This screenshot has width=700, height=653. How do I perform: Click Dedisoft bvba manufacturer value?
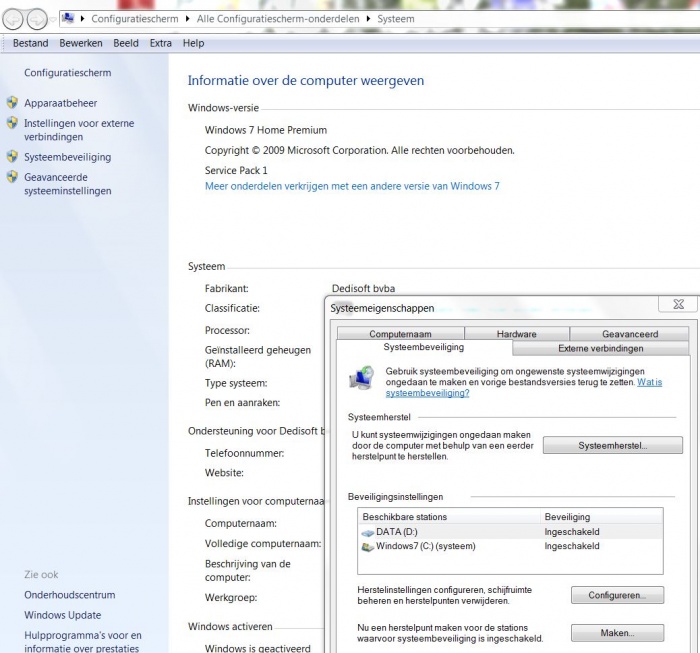[363, 289]
